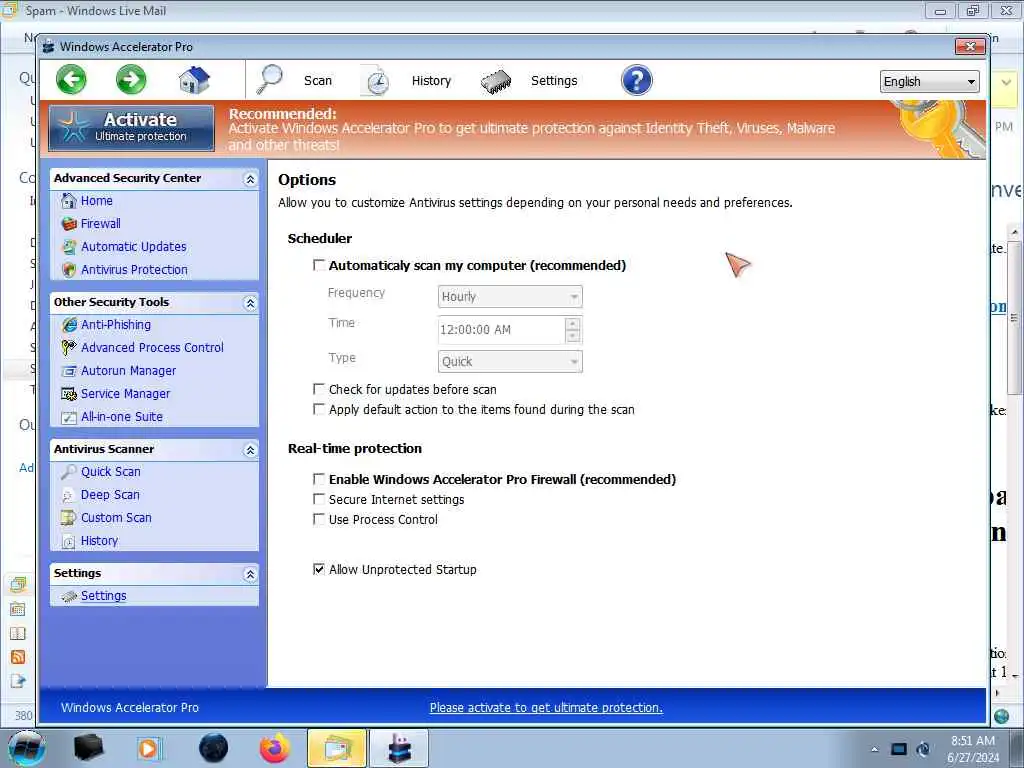Check 'Check for updates before scan'
Image resolution: width=1024 pixels, height=768 pixels.
point(319,389)
